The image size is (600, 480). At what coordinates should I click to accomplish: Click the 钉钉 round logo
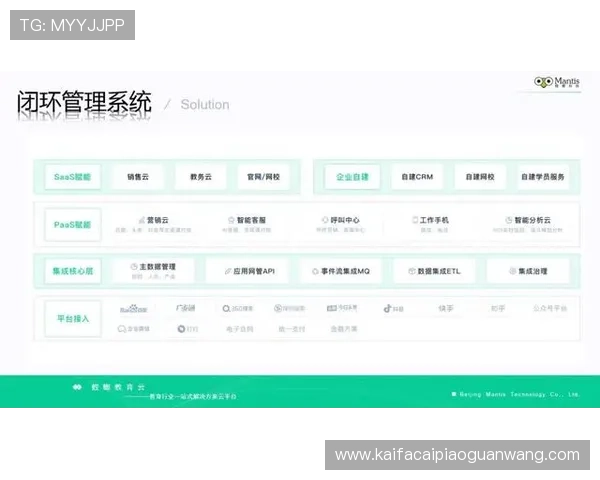[x=181, y=329]
